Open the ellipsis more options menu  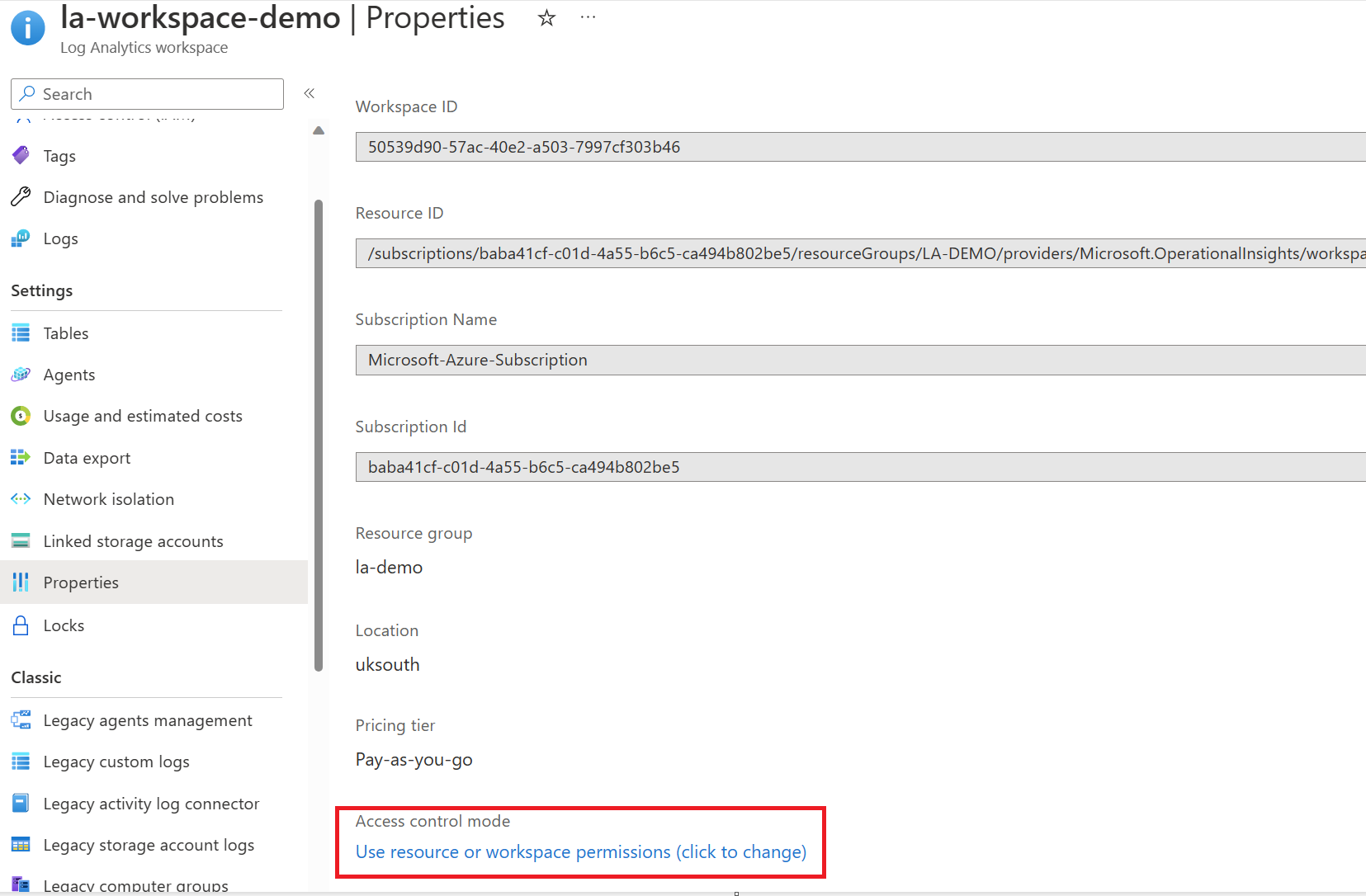tap(588, 17)
